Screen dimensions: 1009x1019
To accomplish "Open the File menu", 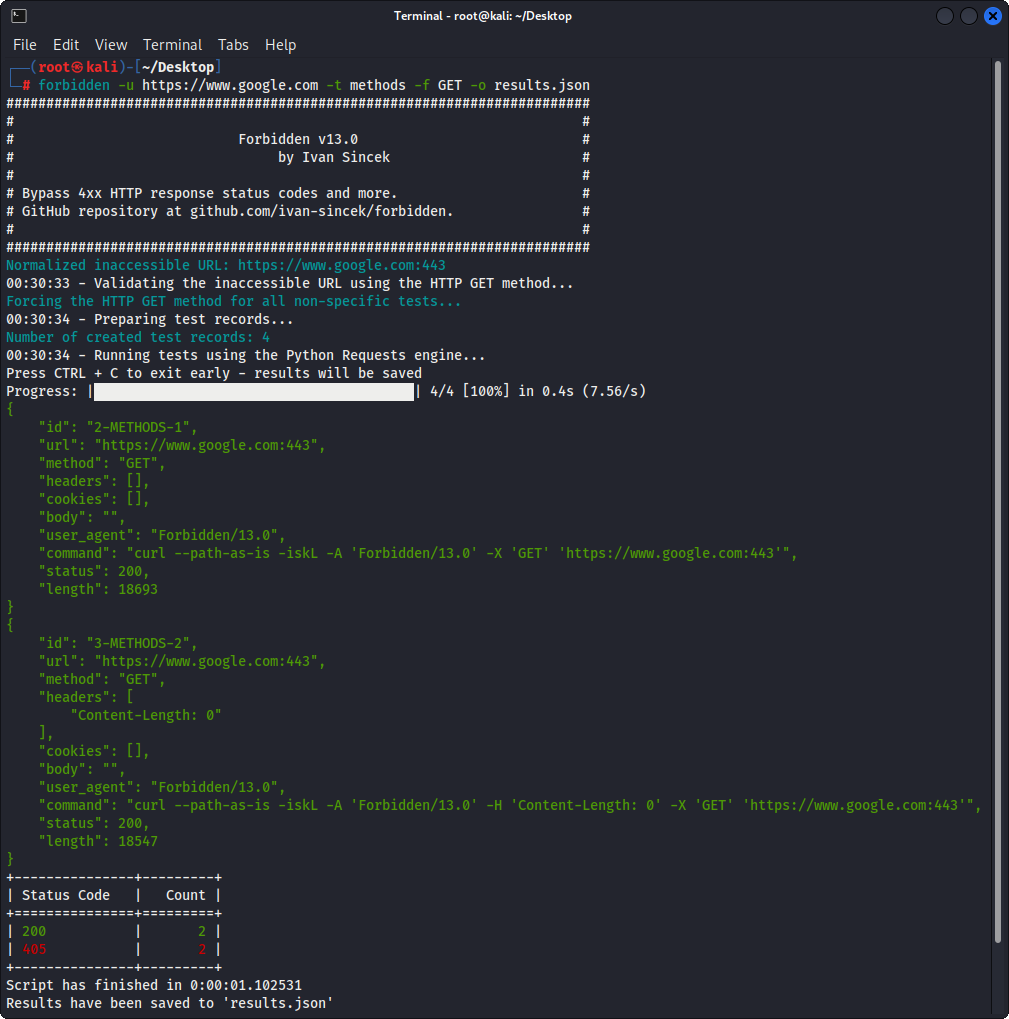I will (x=24, y=45).
